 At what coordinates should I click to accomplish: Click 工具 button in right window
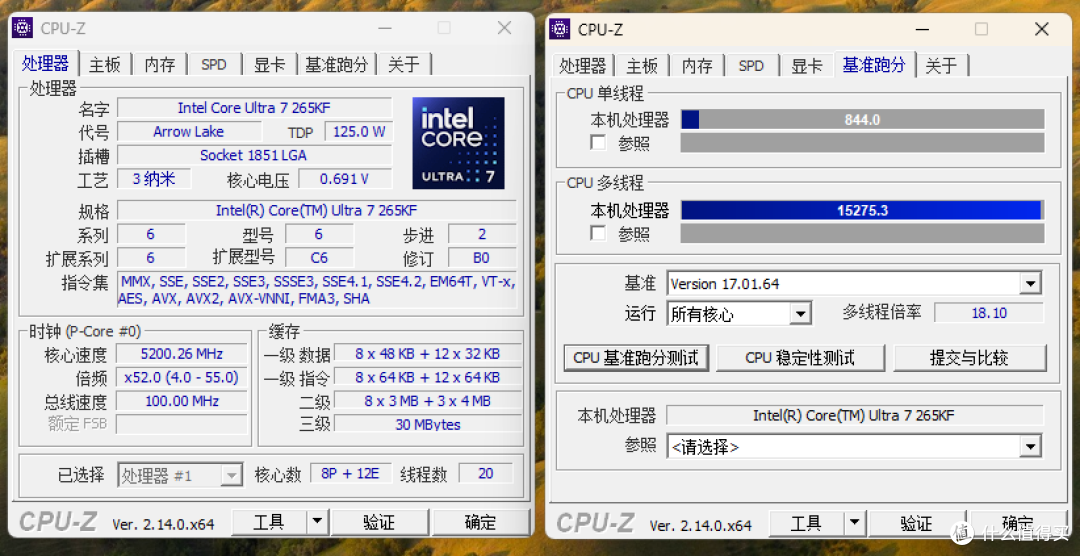(x=806, y=523)
